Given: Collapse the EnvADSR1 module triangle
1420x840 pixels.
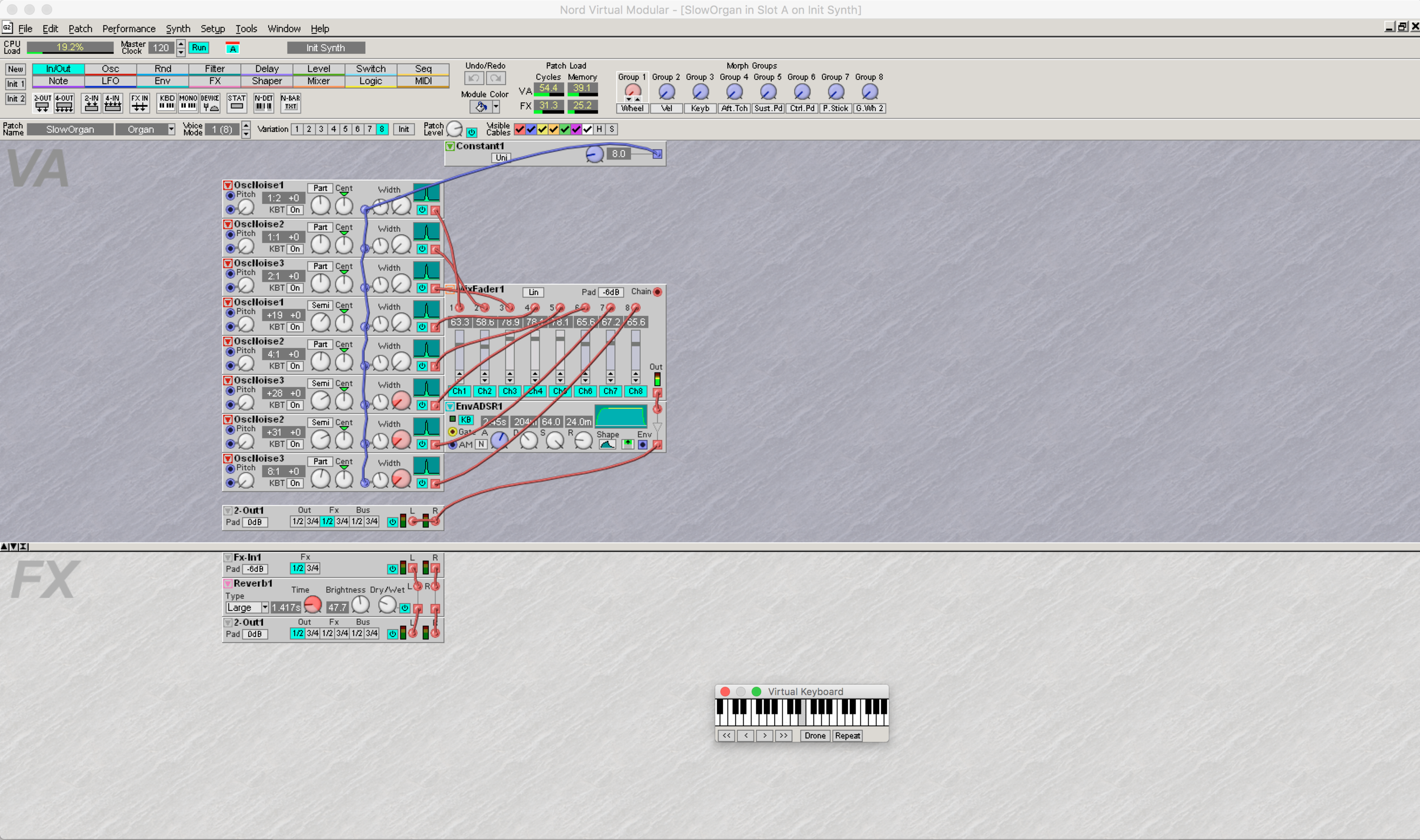Looking at the screenshot, I should [x=450, y=407].
